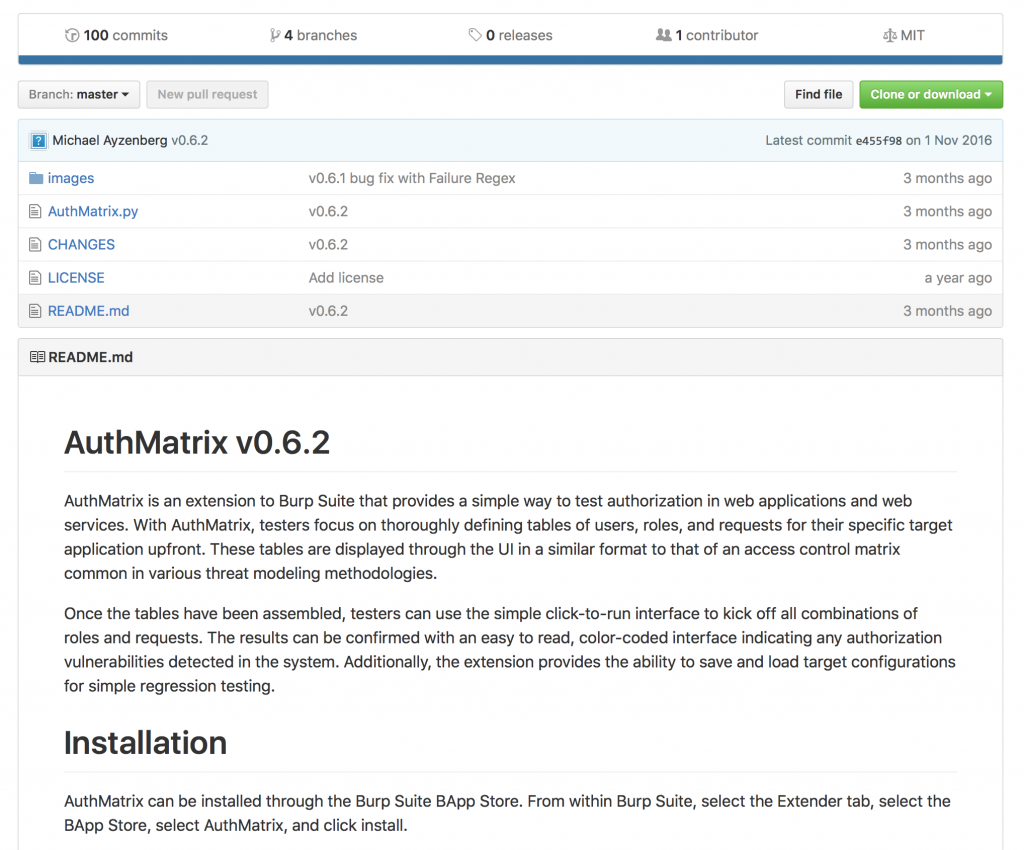Click '3 months ago' timestamp in README.md row
1024x850 pixels.
948,311
